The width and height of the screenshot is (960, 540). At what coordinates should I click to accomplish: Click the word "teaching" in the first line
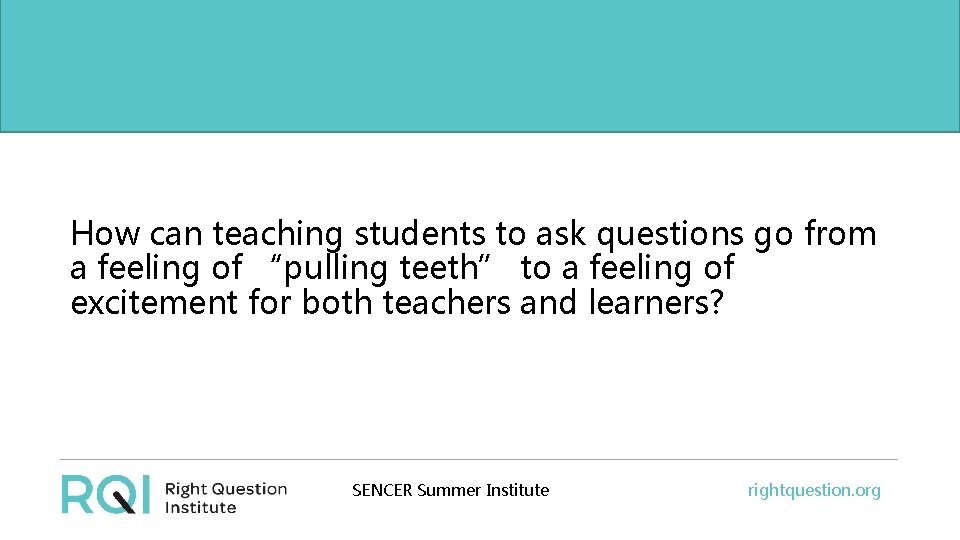point(278,234)
